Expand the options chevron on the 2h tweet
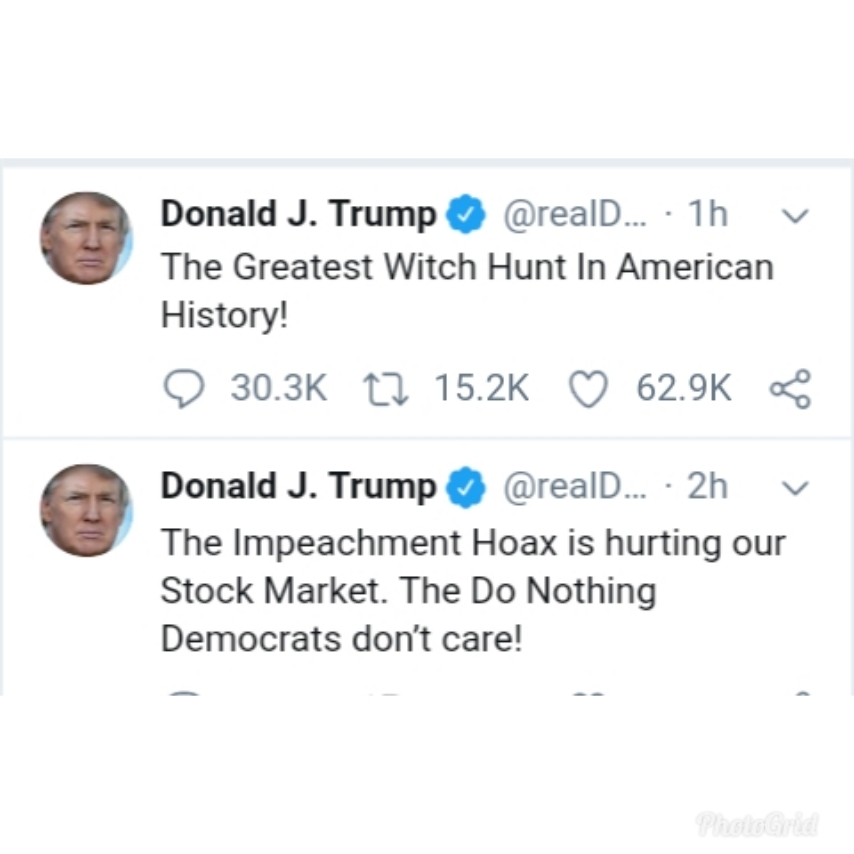The image size is (854, 854). 795,487
